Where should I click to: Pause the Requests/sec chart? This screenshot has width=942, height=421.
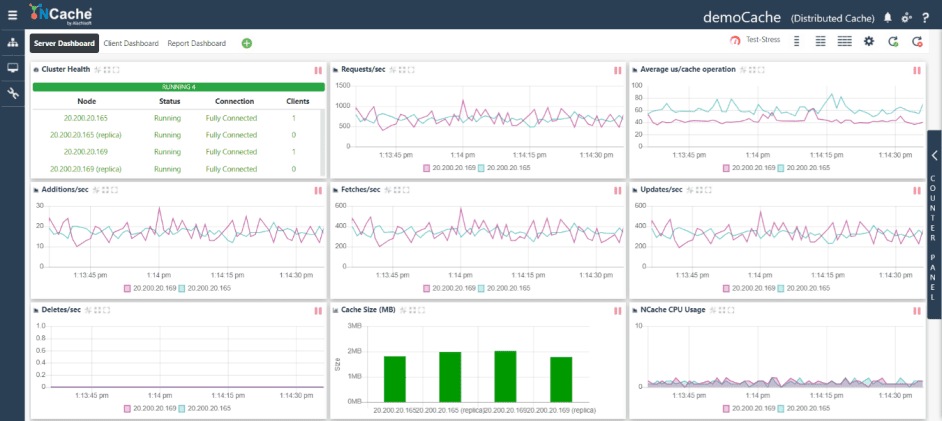click(618, 70)
